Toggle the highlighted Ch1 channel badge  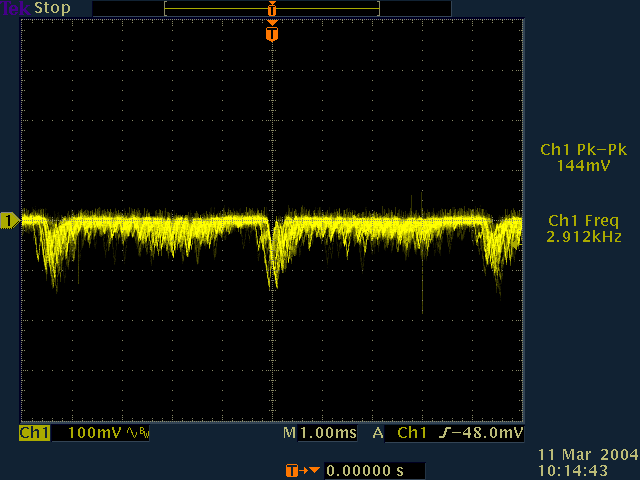click(34, 434)
